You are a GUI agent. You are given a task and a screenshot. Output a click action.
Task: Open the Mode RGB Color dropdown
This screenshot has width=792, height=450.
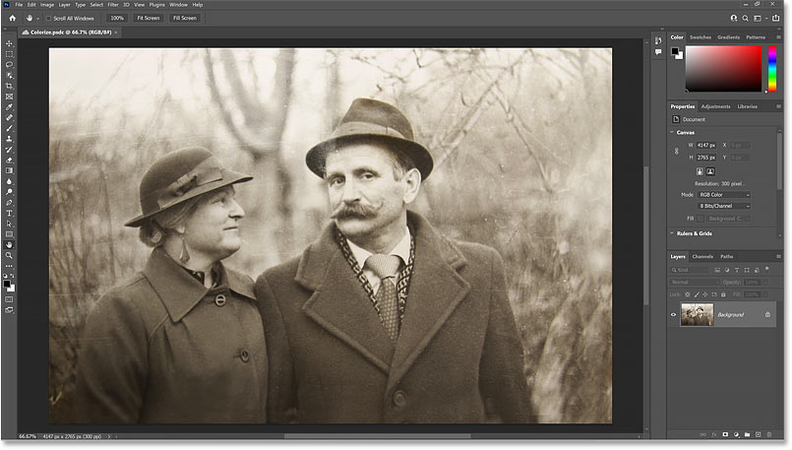724,194
